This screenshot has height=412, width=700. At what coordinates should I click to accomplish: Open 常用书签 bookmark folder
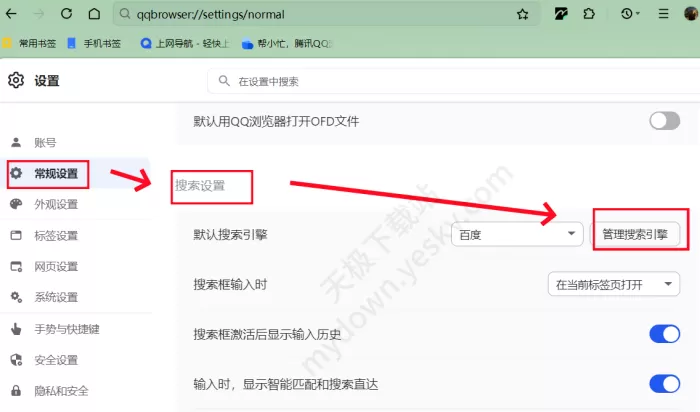coord(29,43)
